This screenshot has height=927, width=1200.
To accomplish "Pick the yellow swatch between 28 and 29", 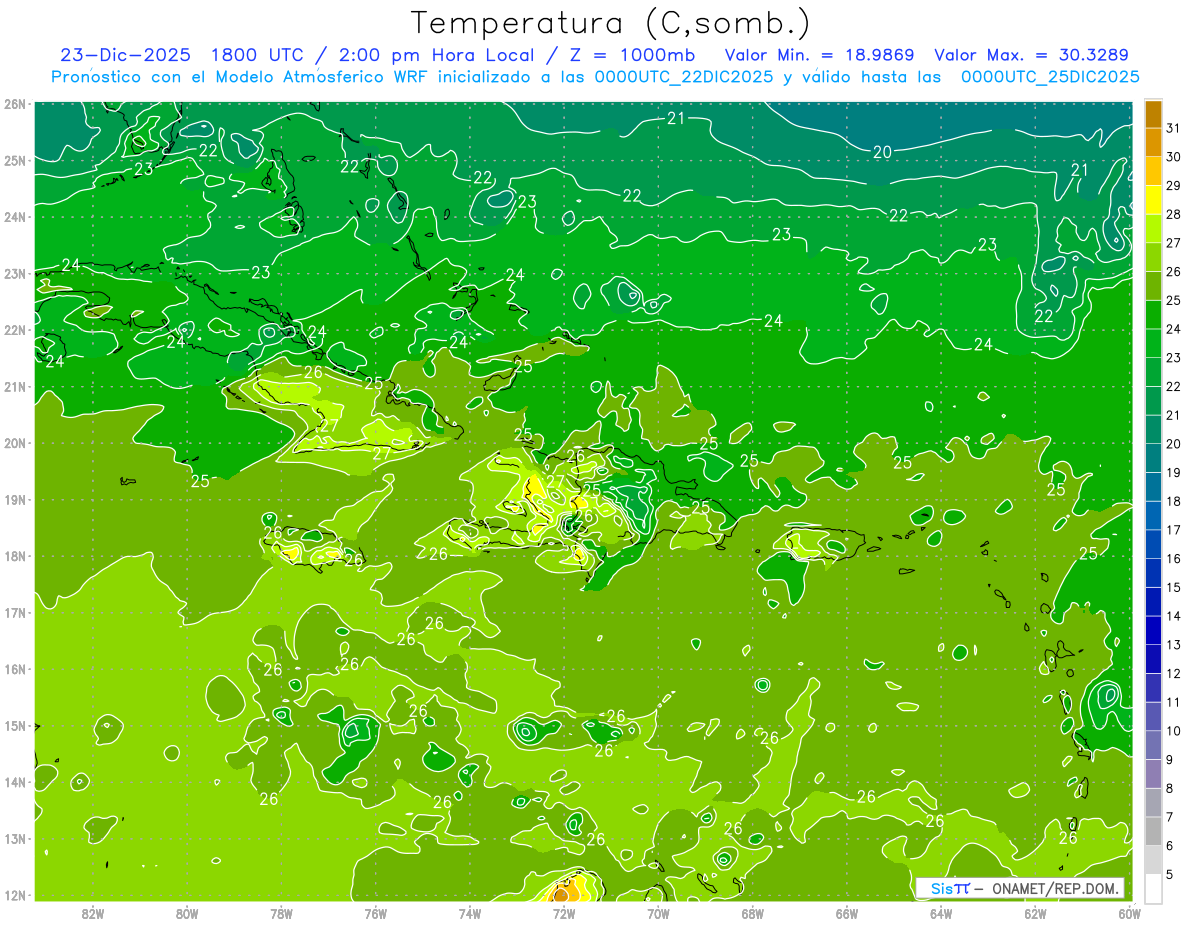I will pyautogui.click(x=1153, y=199).
